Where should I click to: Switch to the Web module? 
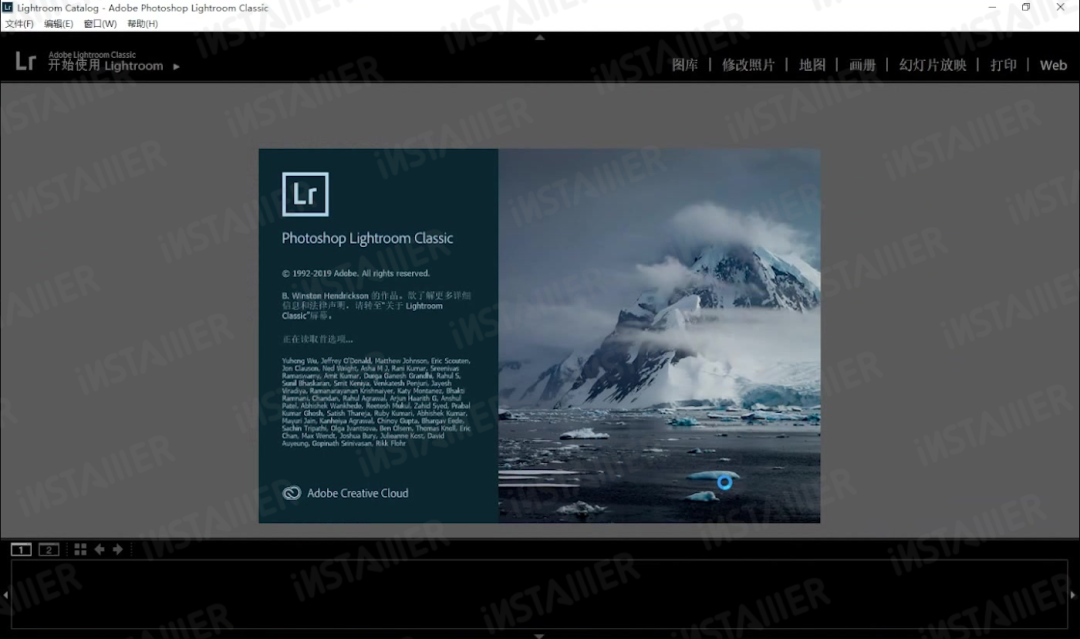click(1053, 65)
